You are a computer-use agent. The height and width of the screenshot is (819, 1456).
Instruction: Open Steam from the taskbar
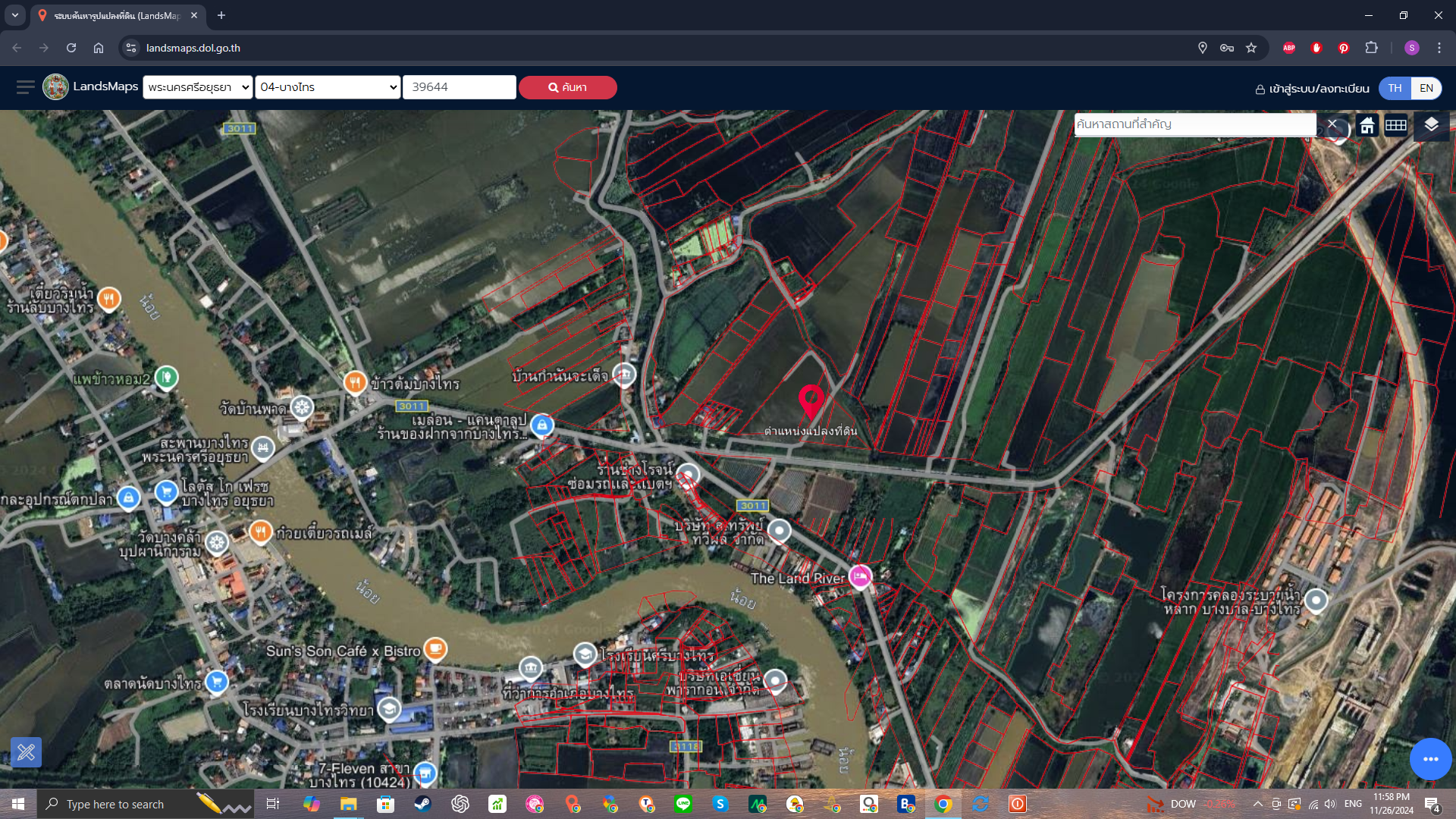422,804
